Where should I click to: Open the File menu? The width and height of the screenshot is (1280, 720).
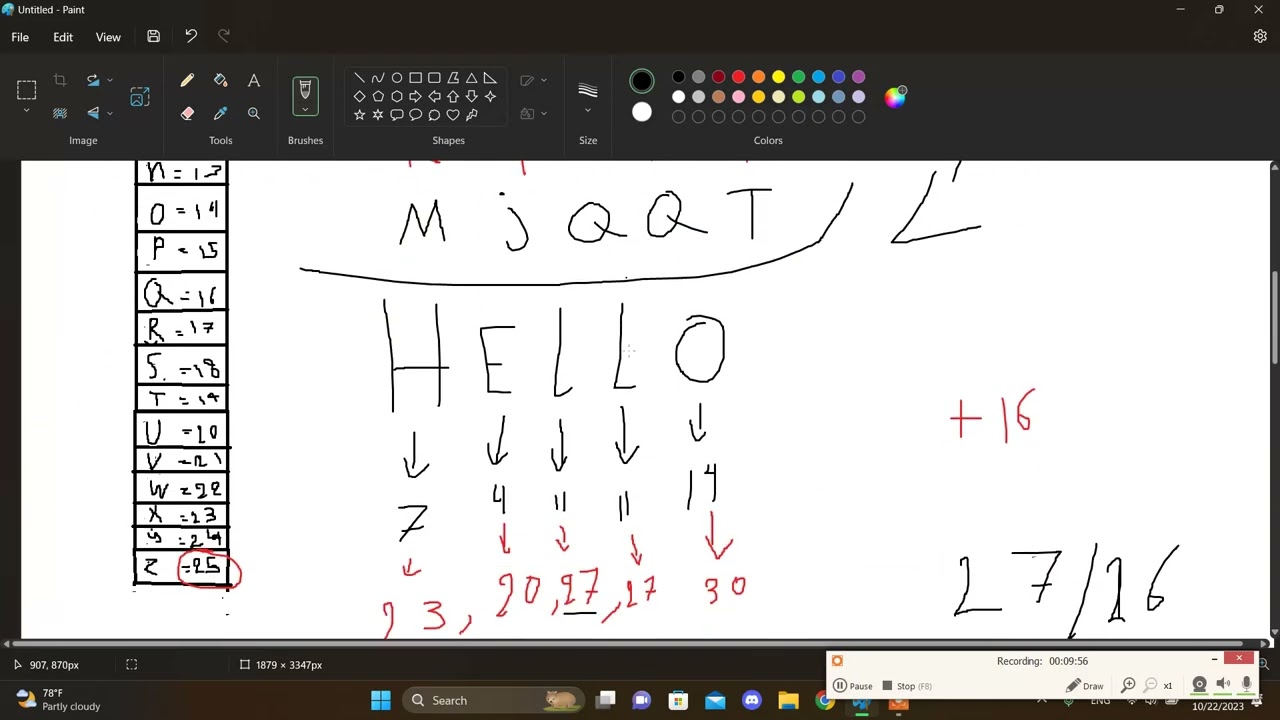20,37
